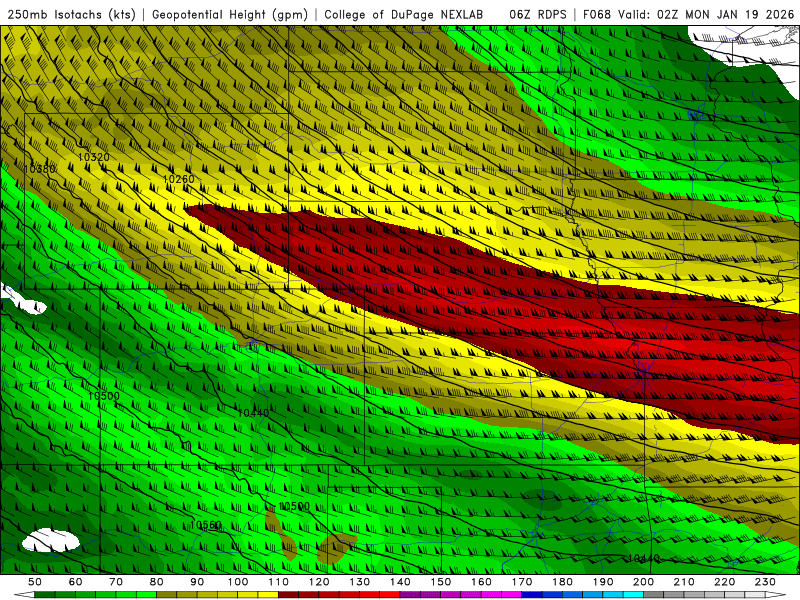Click the 10320 height contour label

94,157
